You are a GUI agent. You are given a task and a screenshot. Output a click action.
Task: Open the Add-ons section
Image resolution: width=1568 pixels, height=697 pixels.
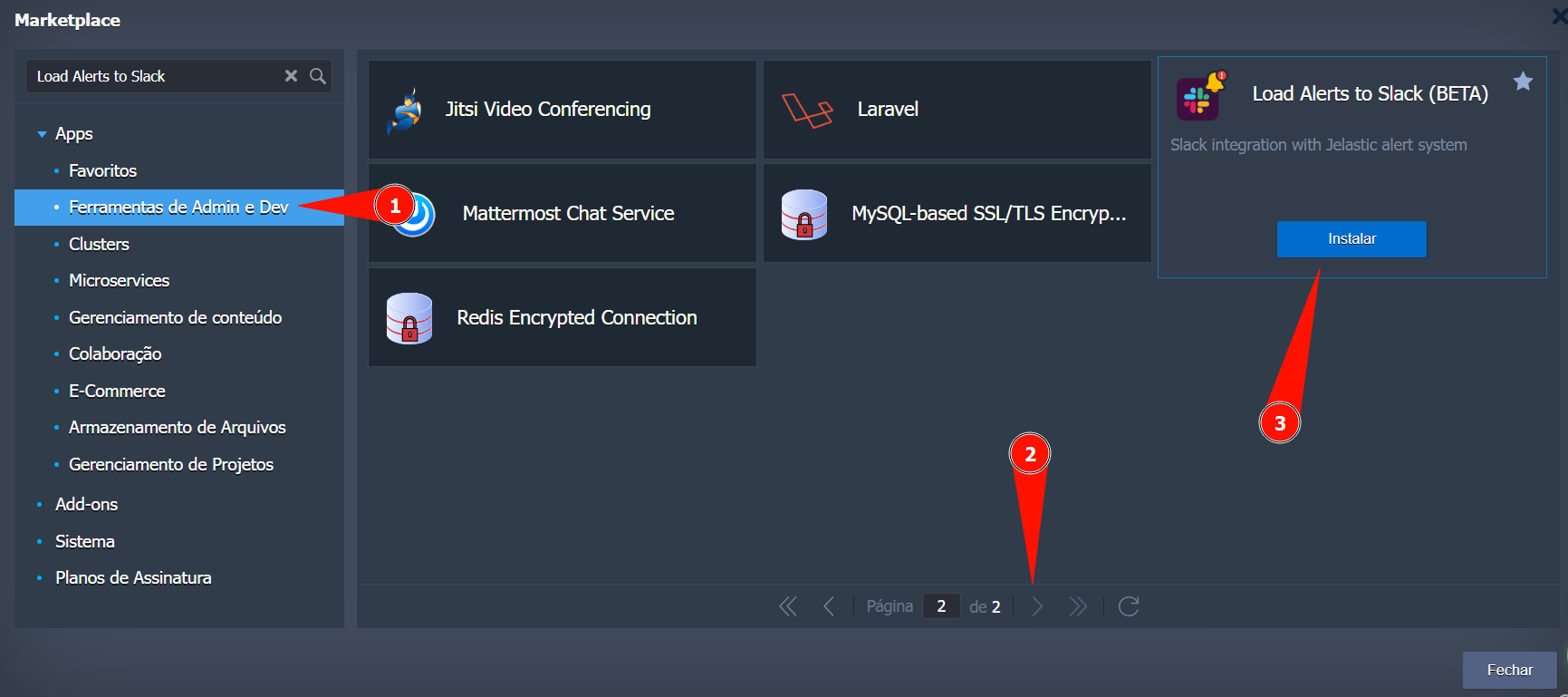[86, 504]
